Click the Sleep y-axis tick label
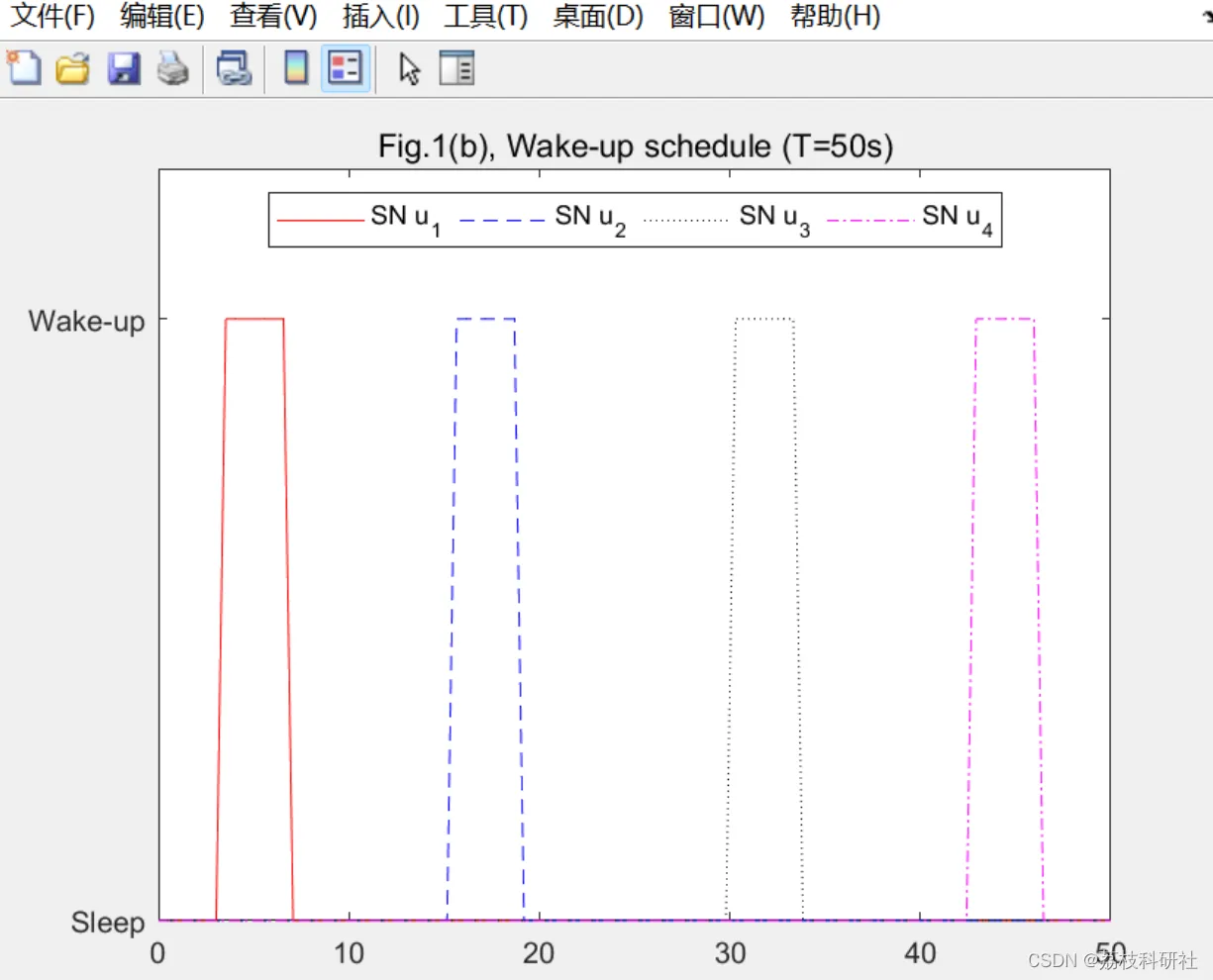 [108, 923]
